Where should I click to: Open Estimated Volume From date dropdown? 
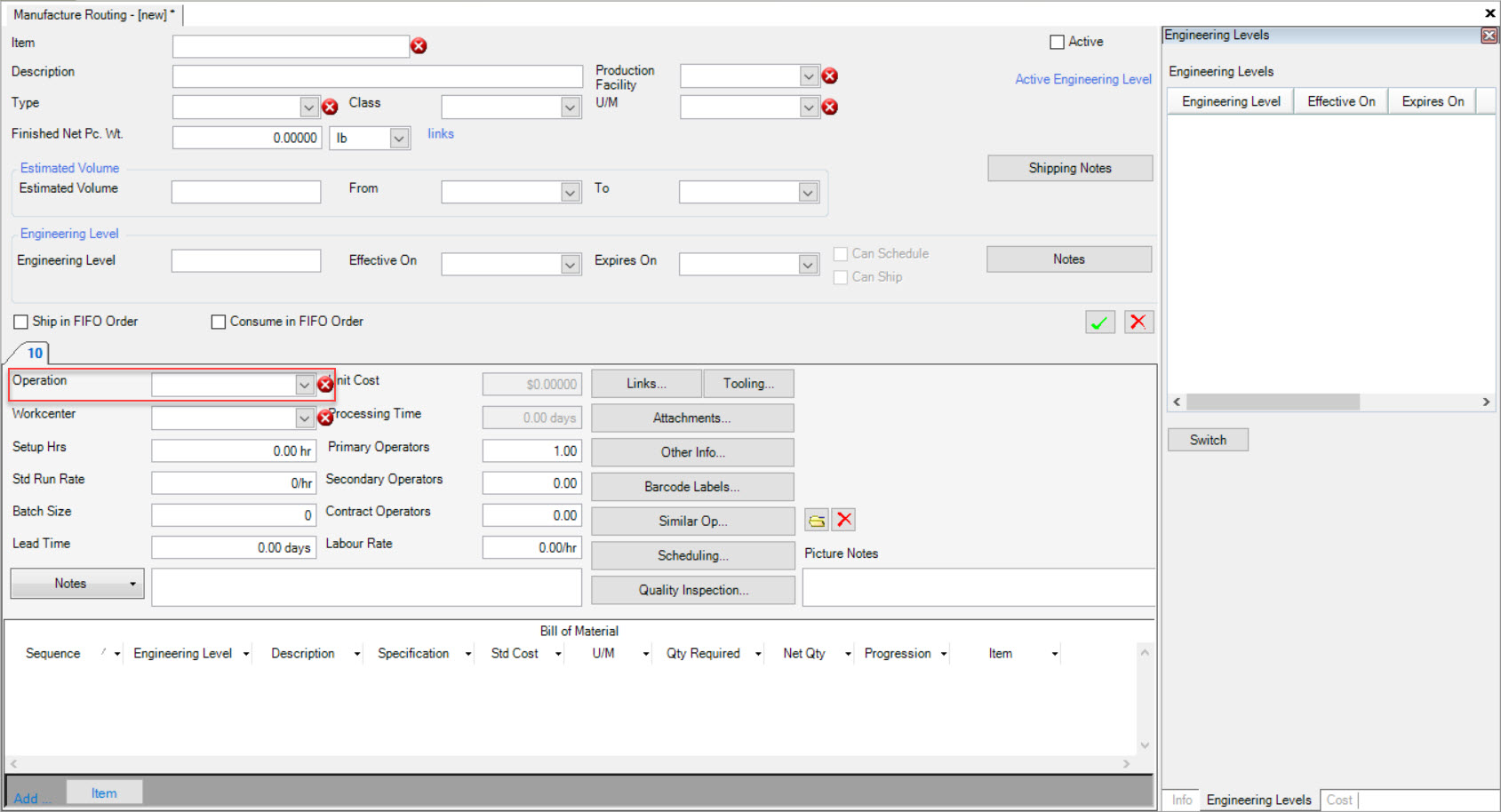(571, 193)
